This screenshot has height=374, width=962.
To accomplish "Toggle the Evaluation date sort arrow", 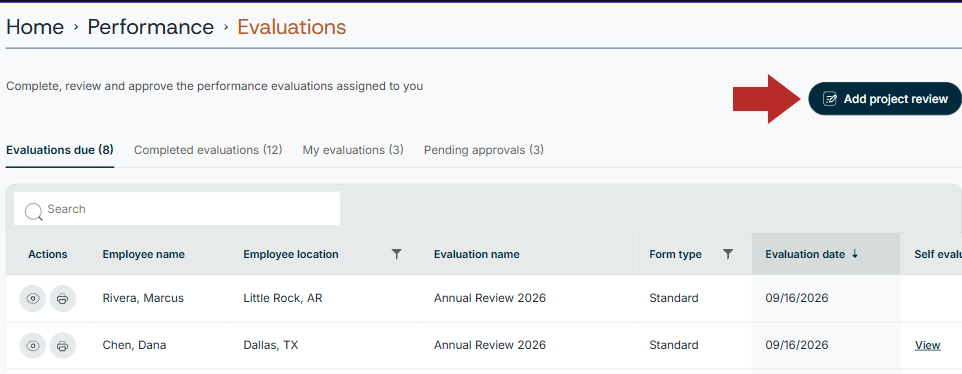I will 855,254.
